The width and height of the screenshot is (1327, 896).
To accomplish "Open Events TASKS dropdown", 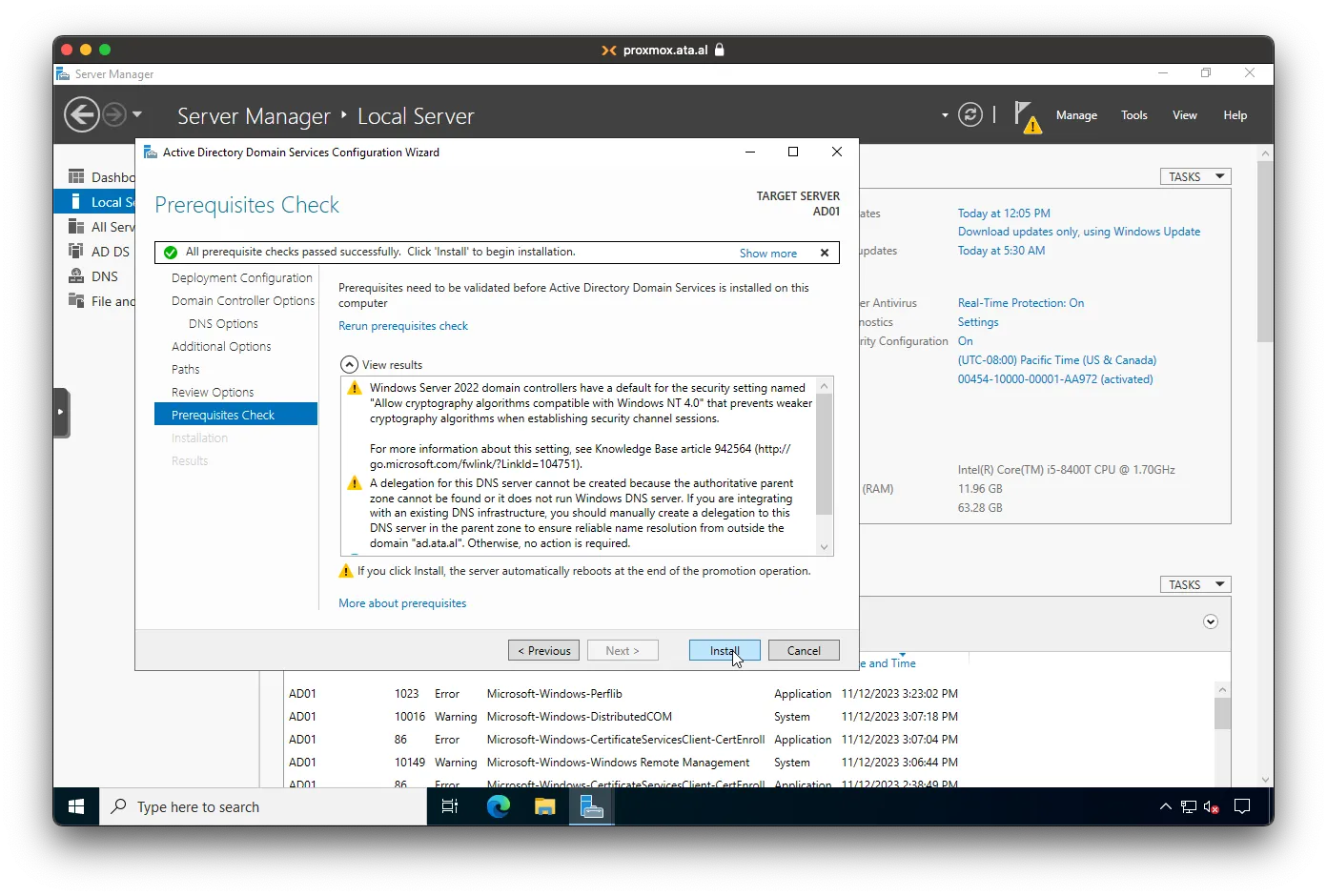I will pyautogui.click(x=1195, y=584).
